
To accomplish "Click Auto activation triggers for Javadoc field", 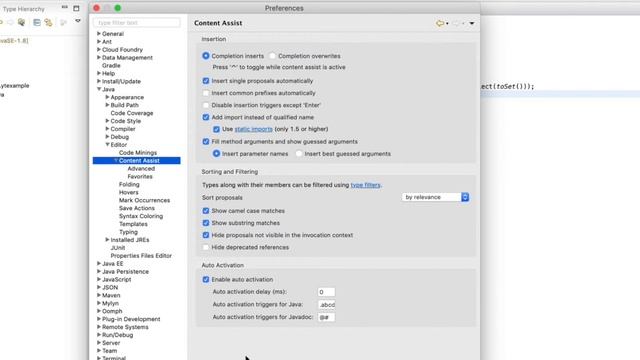I will point(326,317).
